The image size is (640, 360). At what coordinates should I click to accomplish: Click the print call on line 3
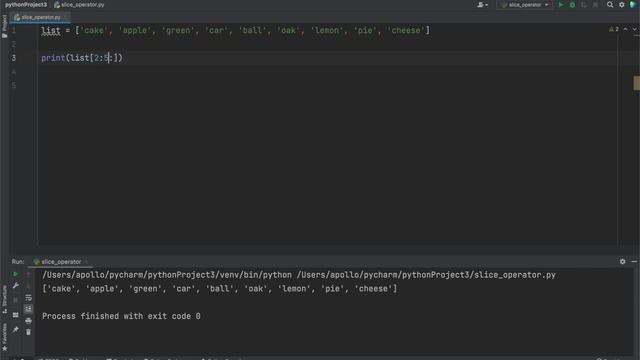click(53, 58)
